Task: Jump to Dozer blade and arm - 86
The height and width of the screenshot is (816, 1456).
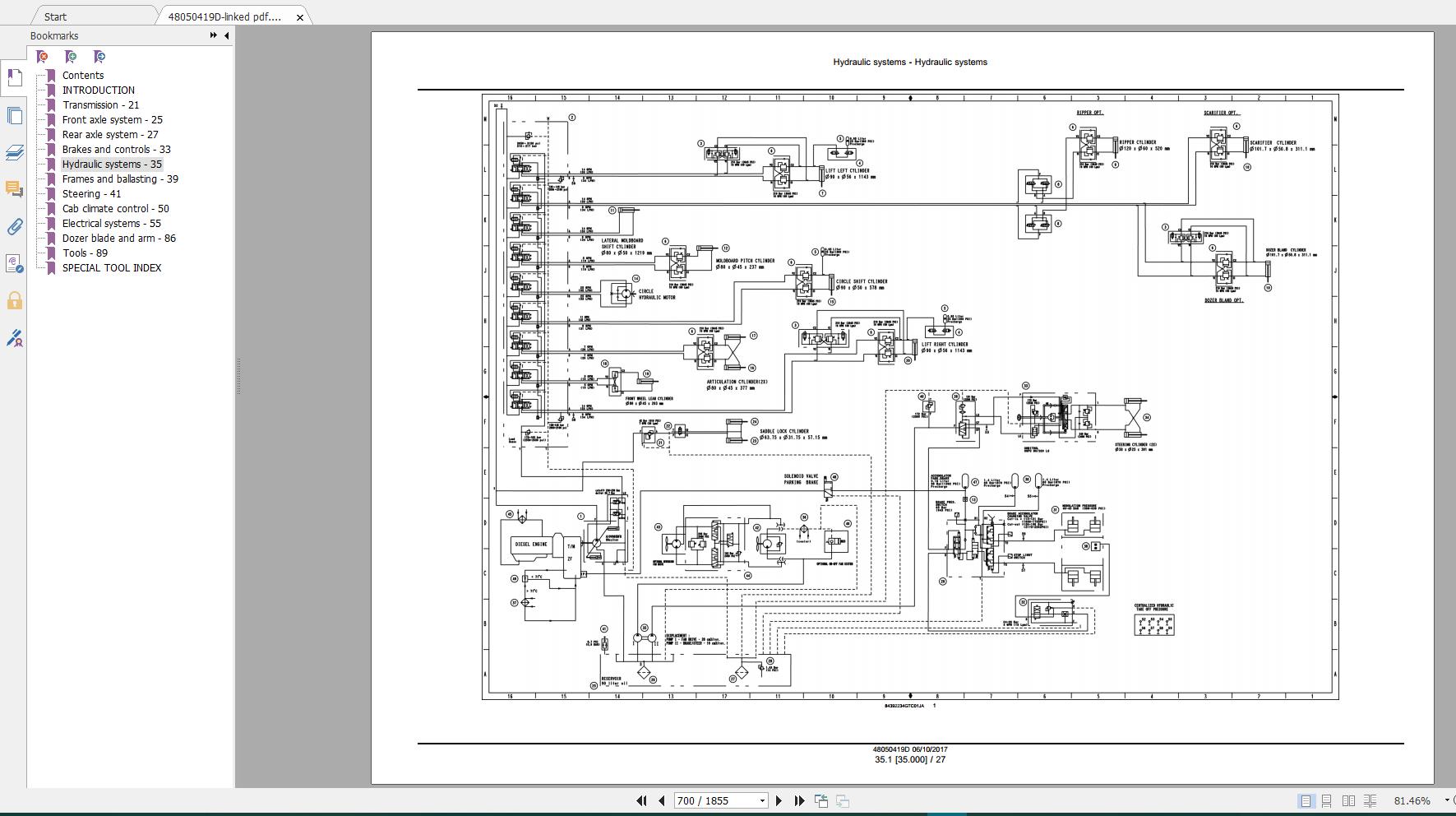Action: [119, 238]
